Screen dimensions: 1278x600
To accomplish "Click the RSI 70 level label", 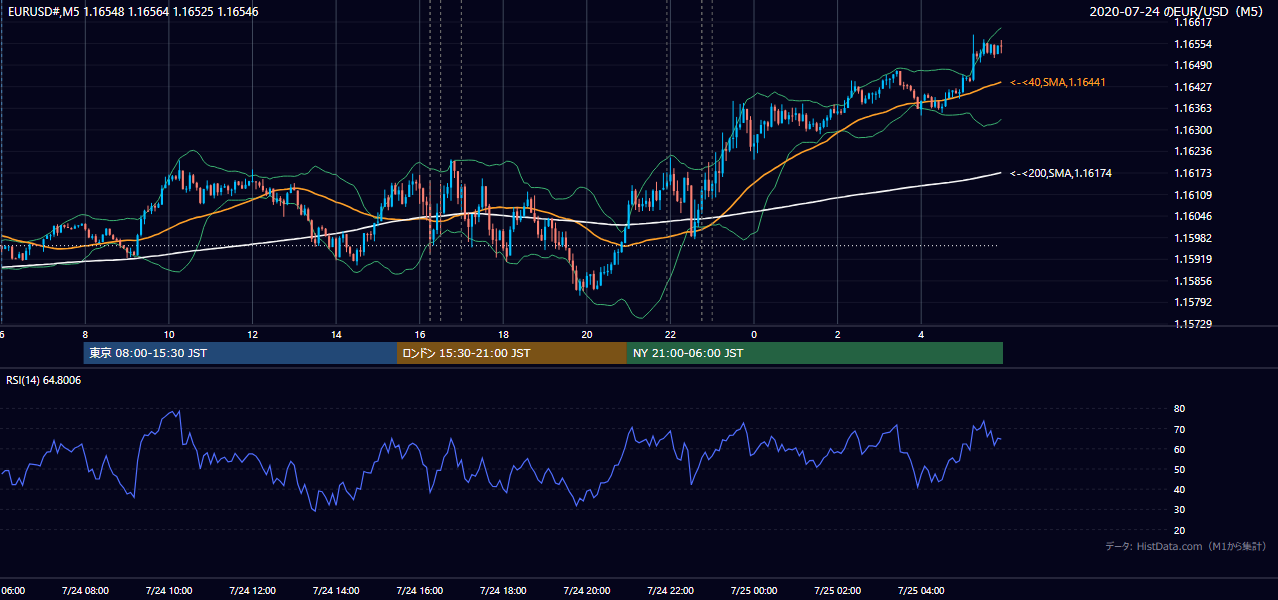I will coord(1179,430).
